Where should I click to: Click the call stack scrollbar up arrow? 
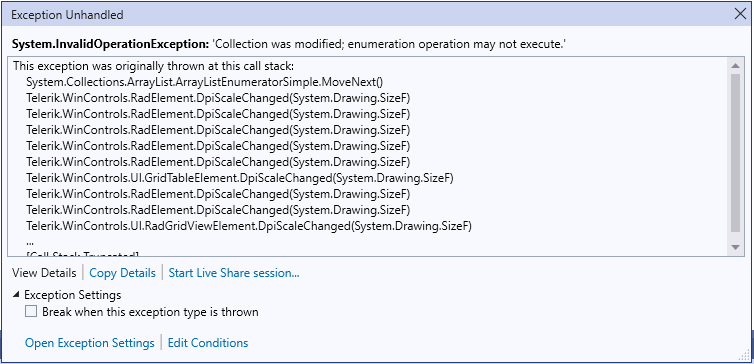click(735, 65)
